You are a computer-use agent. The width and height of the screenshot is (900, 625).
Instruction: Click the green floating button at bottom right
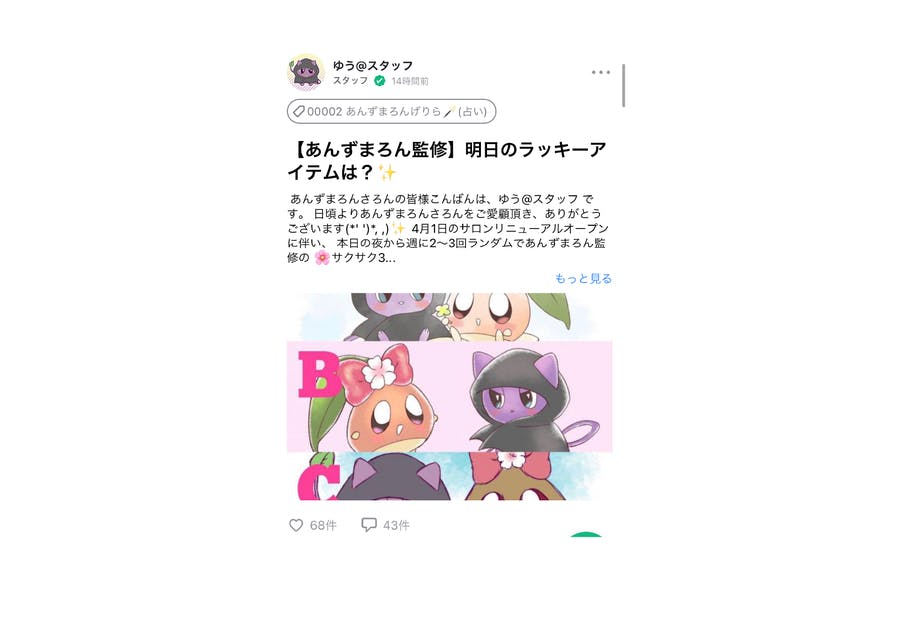pyautogui.click(x=585, y=534)
